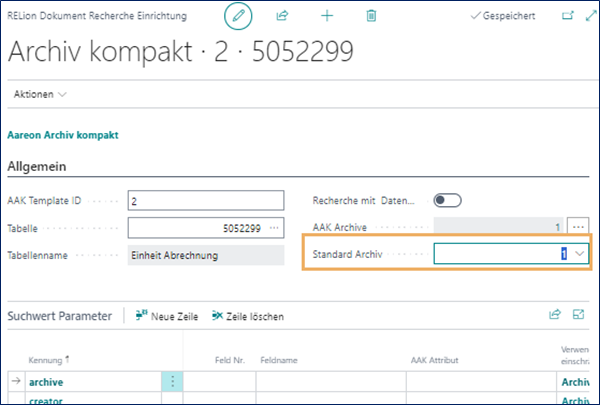Open Standard Archiv dropdown arrow
This screenshot has height=405, width=600.
click(x=579, y=255)
